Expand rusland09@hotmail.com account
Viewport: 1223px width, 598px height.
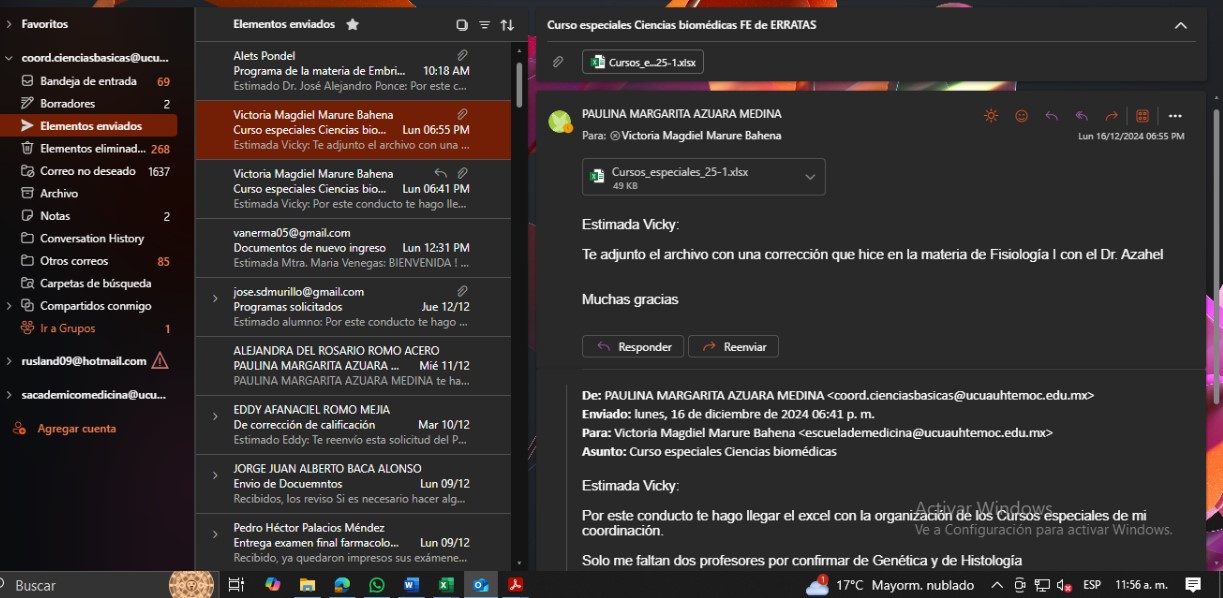(x=10, y=361)
